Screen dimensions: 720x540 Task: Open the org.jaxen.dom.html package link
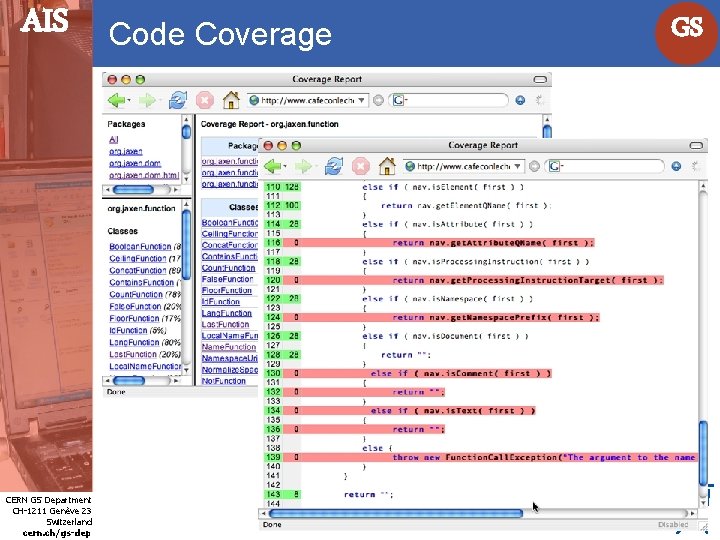[144, 175]
